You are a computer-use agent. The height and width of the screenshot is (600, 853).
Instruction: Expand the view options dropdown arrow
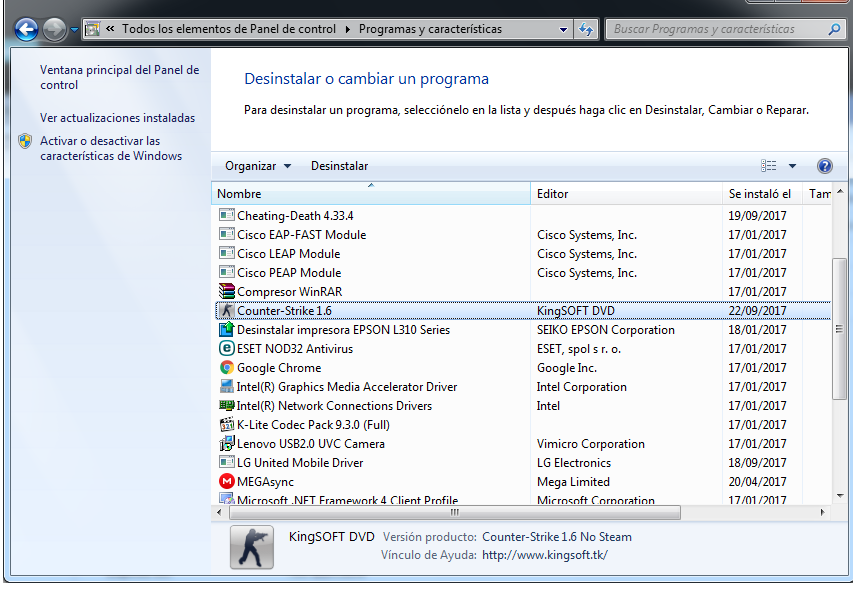pyautogui.click(x=793, y=166)
